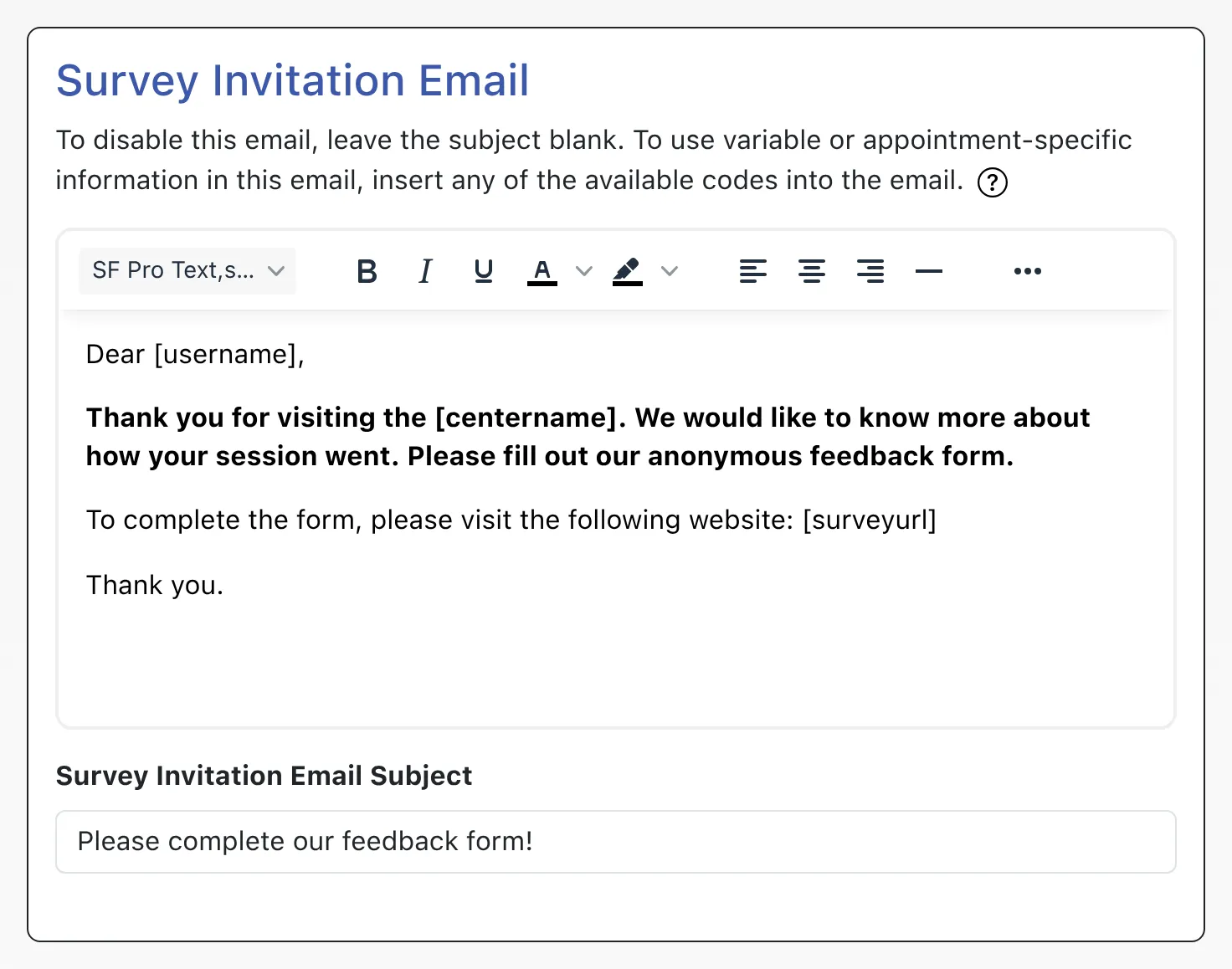Apply the text color
The width and height of the screenshot is (1232, 969).
[x=542, y=271]
